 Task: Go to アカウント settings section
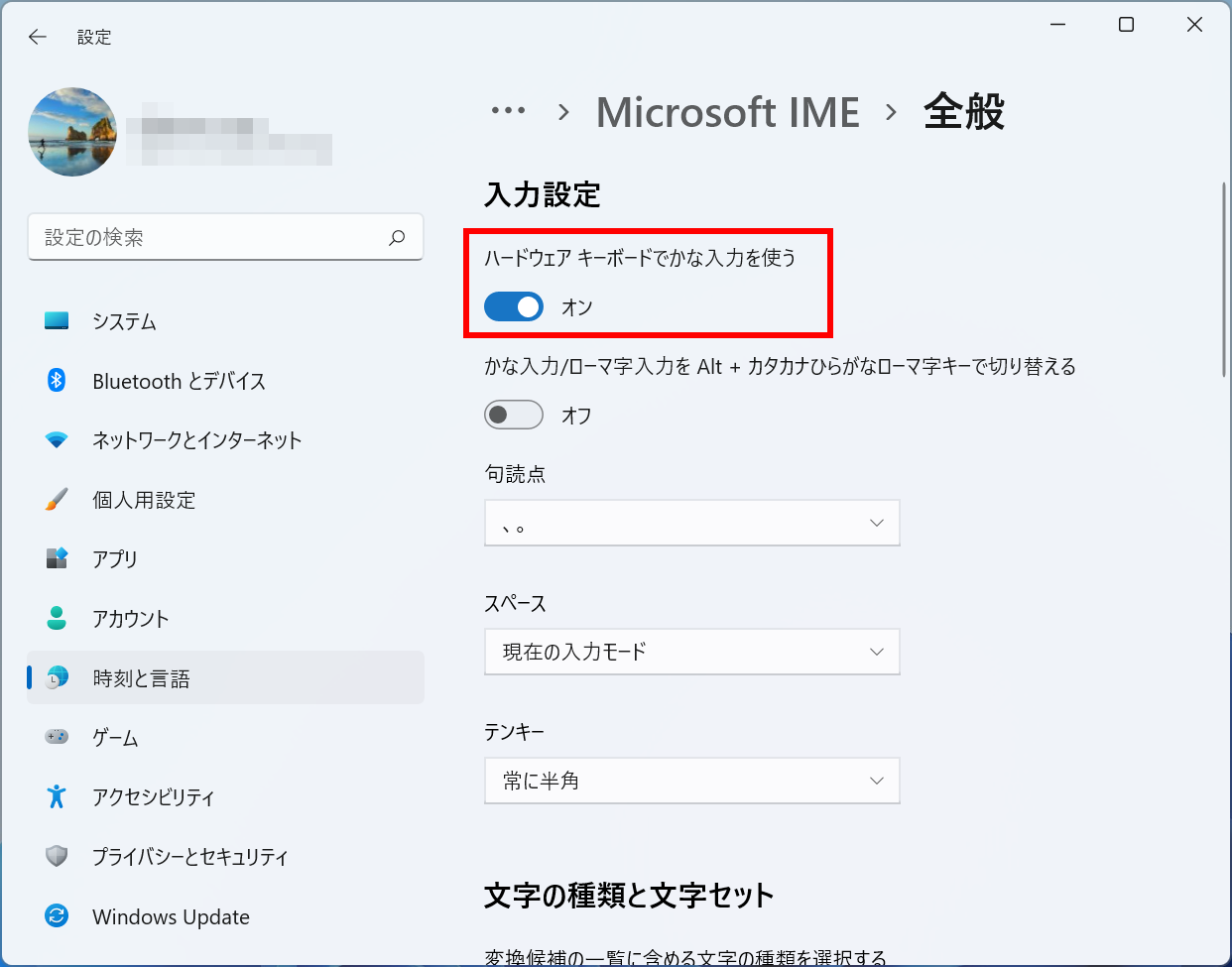click(x=130, y=619)
